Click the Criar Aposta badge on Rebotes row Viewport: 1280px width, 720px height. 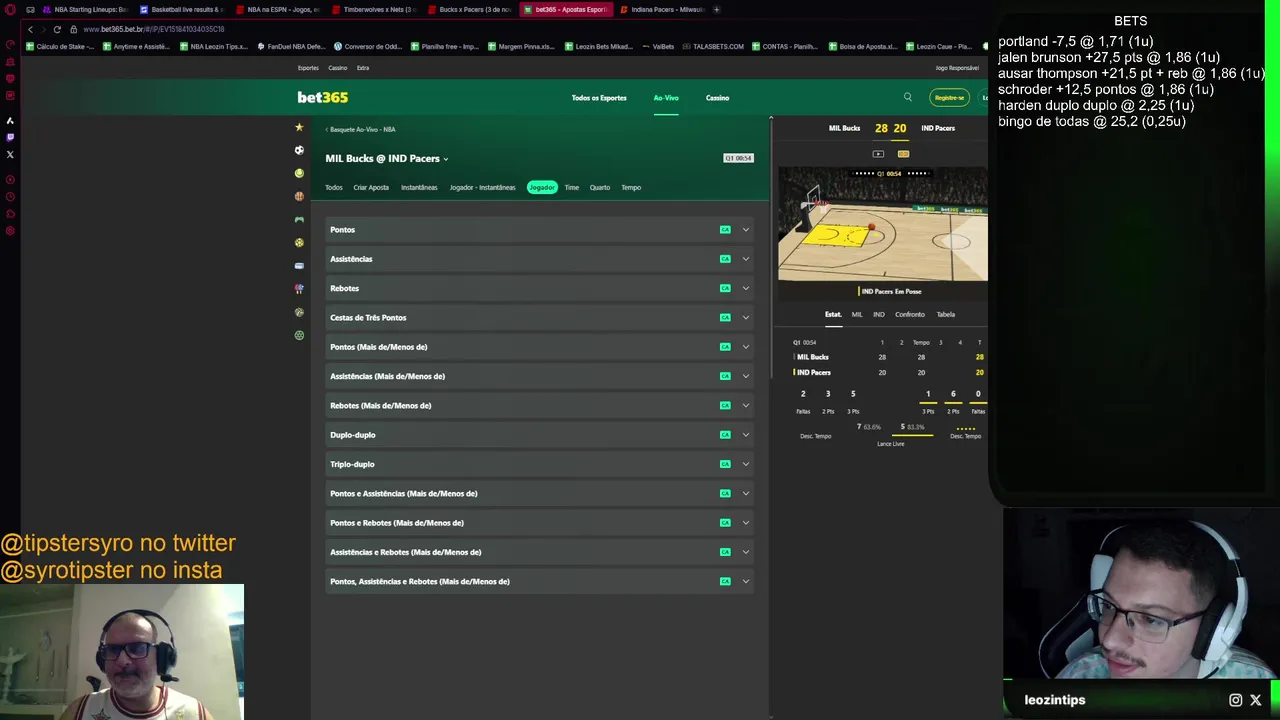tap(725, 288)
